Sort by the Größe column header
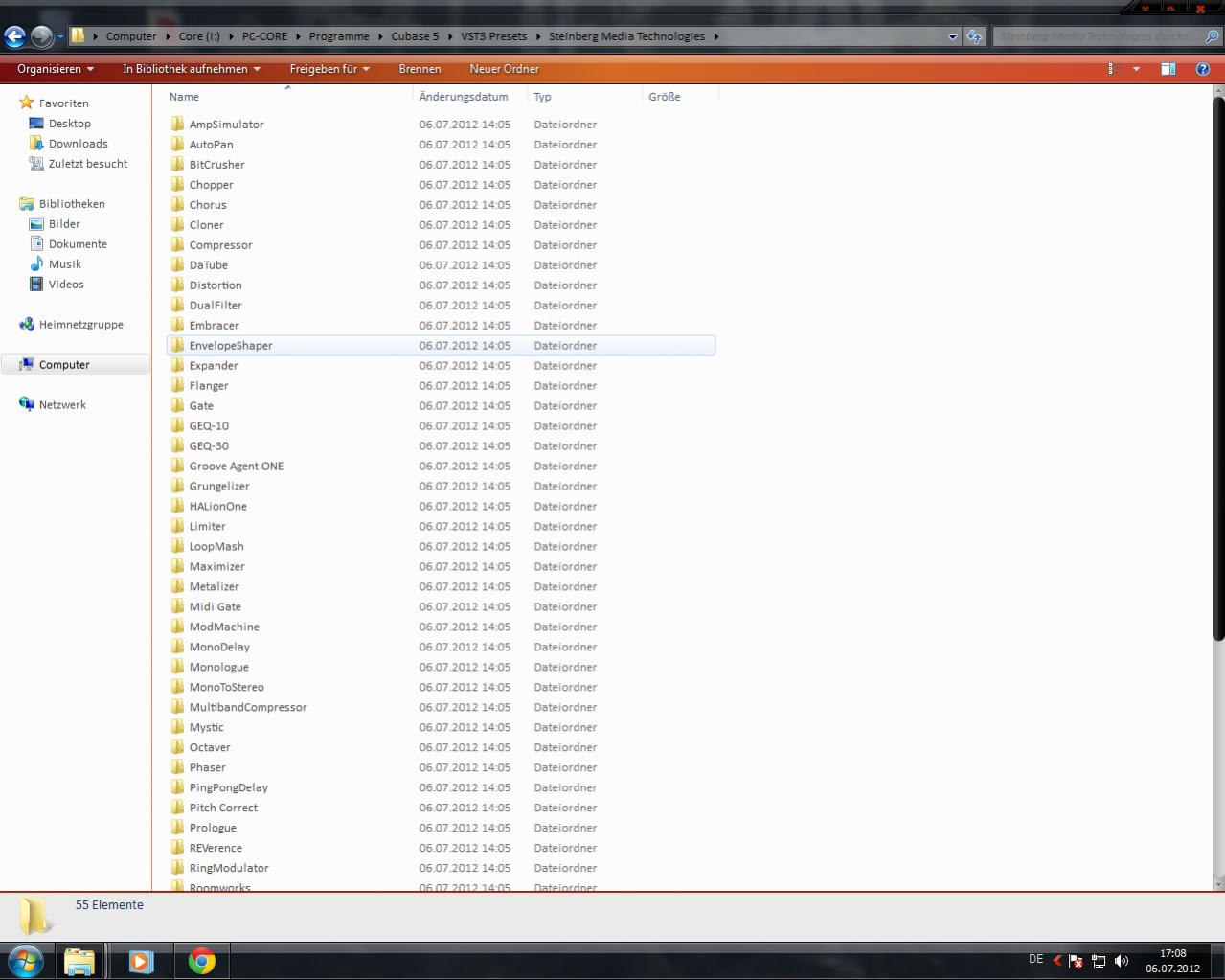 pyautogui.click(x=681, y=97)
